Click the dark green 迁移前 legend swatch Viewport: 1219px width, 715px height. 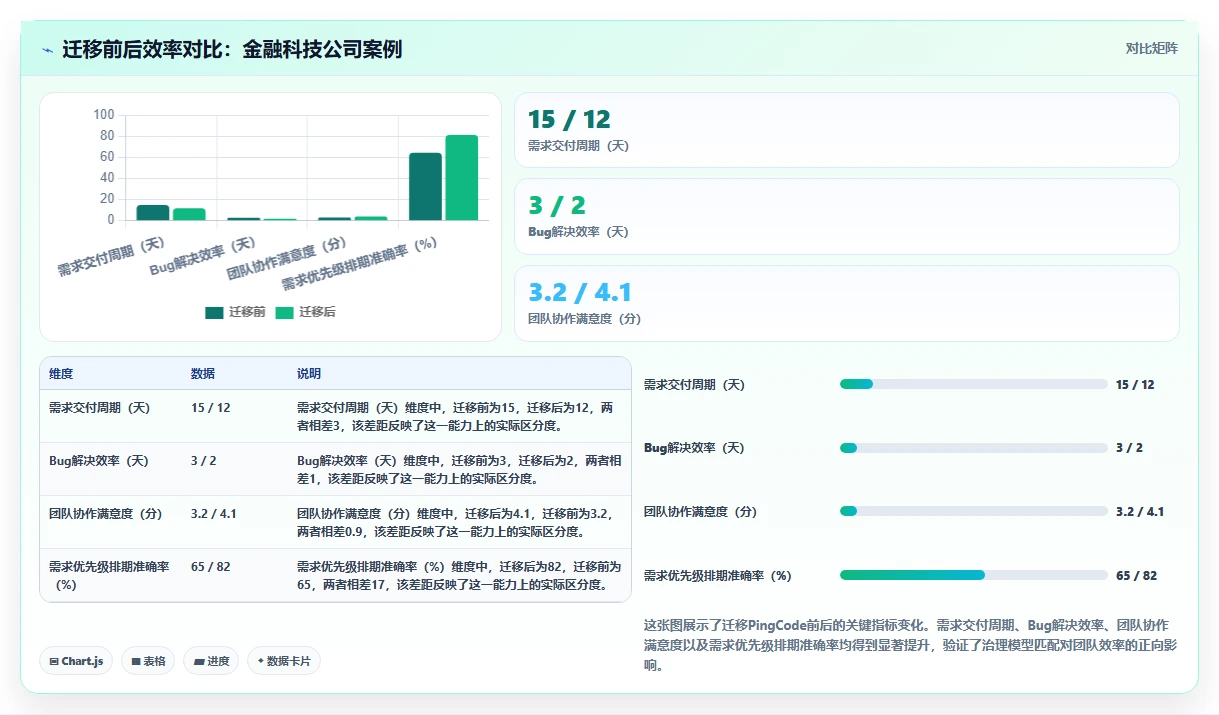click(214, 312)
